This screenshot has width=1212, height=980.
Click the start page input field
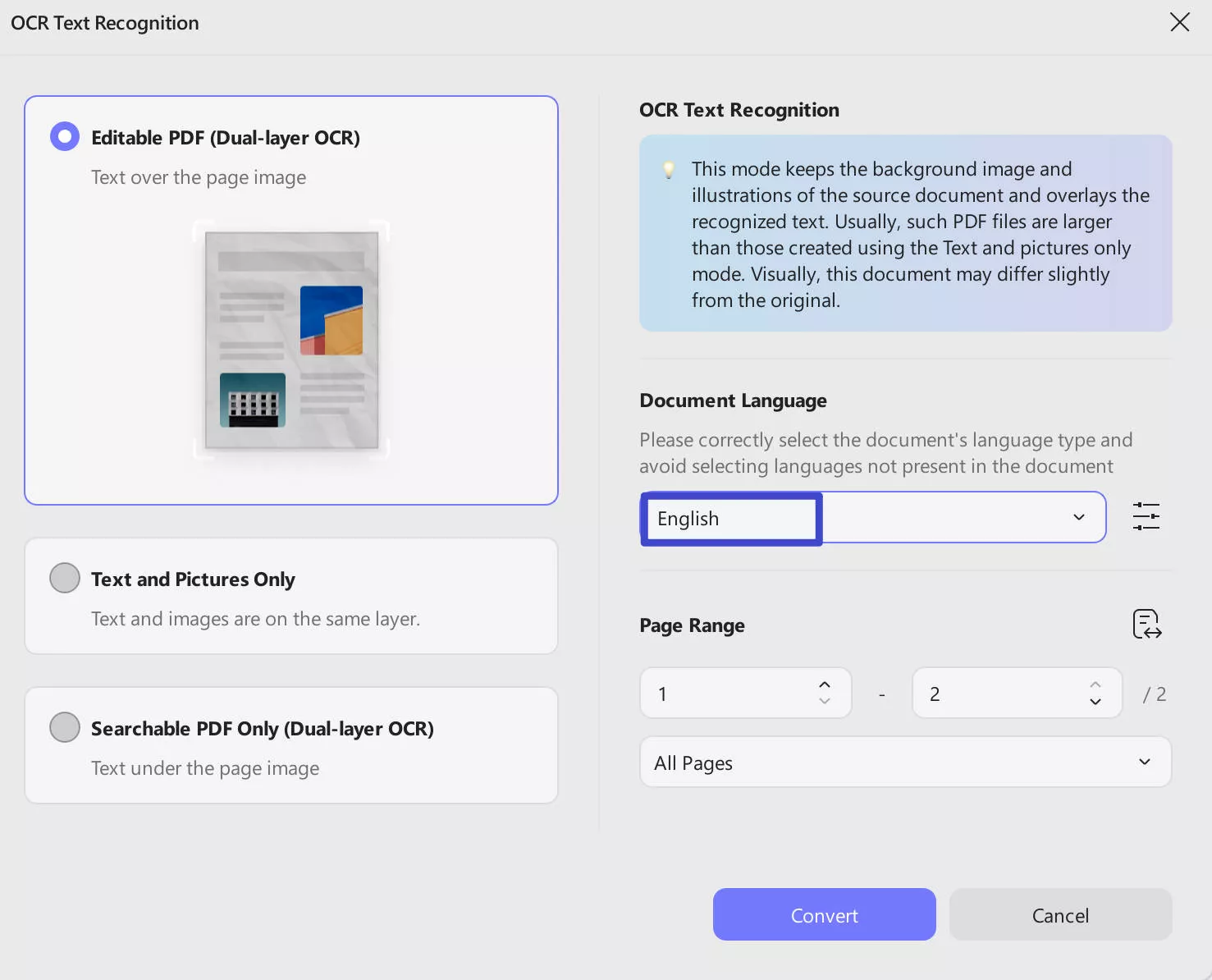click(x=729, y=694)
